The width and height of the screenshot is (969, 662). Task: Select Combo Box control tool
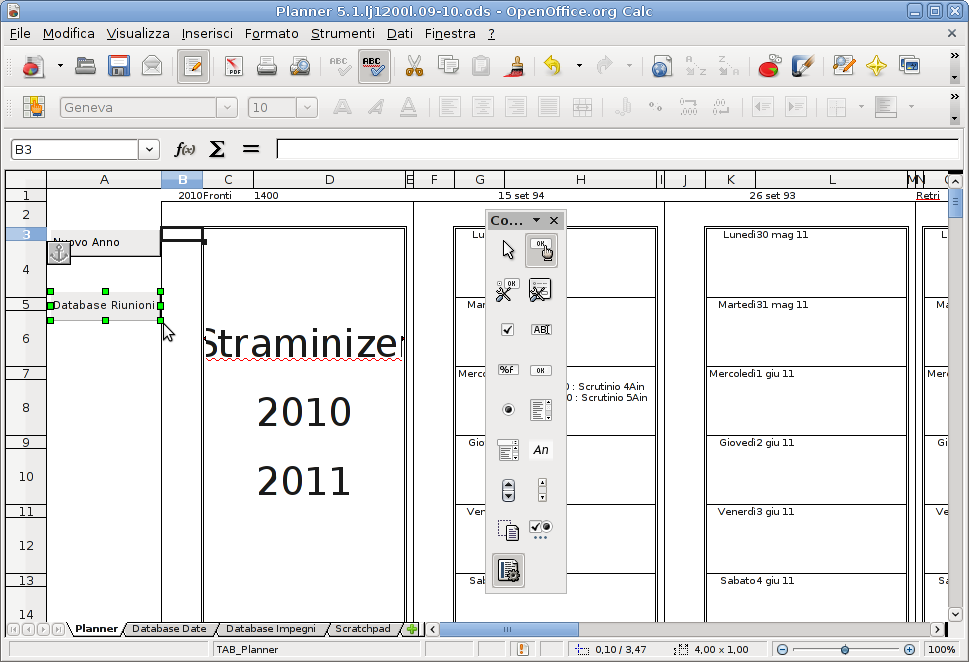click(508, 449)
